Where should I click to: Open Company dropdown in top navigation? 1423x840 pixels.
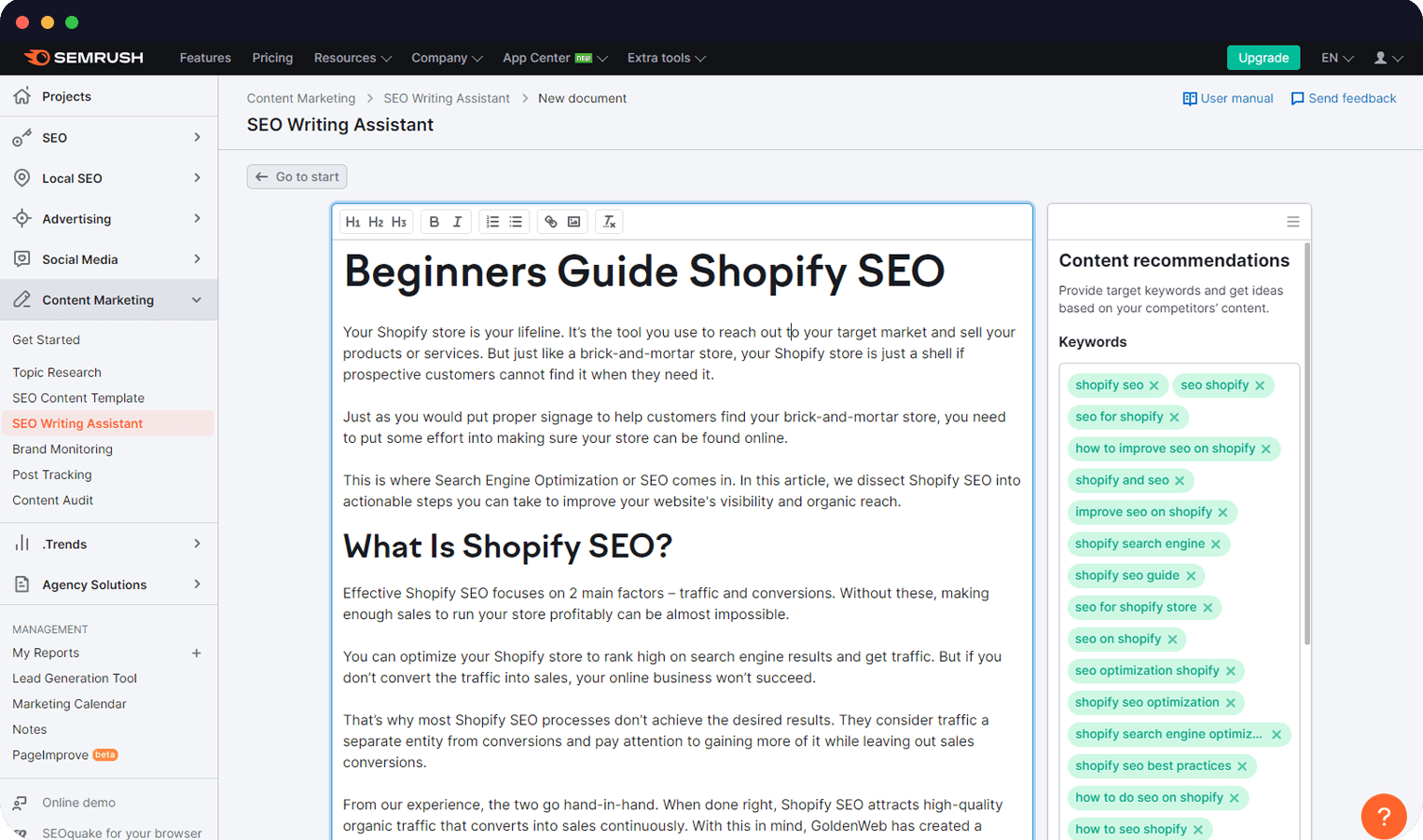click(x=447, y=58)
